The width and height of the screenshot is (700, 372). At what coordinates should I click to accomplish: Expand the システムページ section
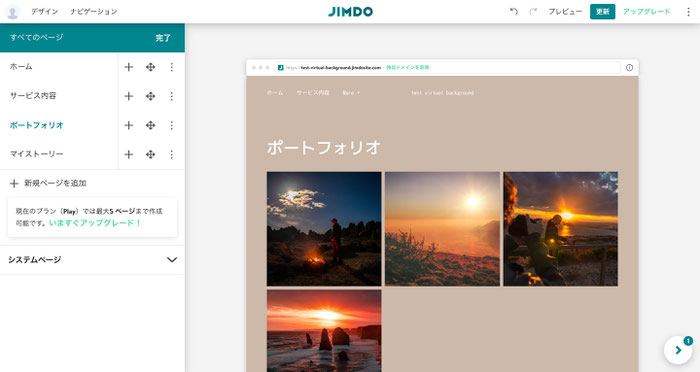coord(92,259)
